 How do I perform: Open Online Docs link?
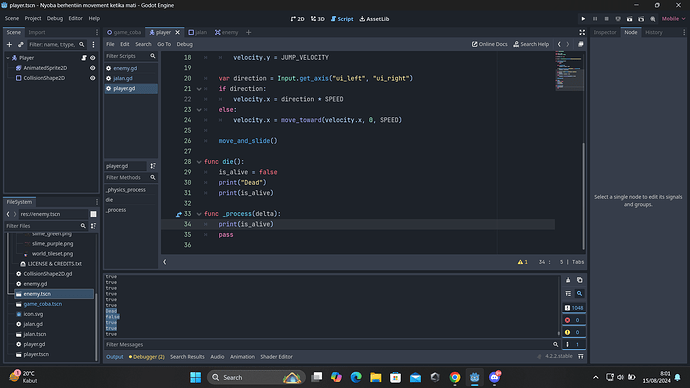point(489,44)
